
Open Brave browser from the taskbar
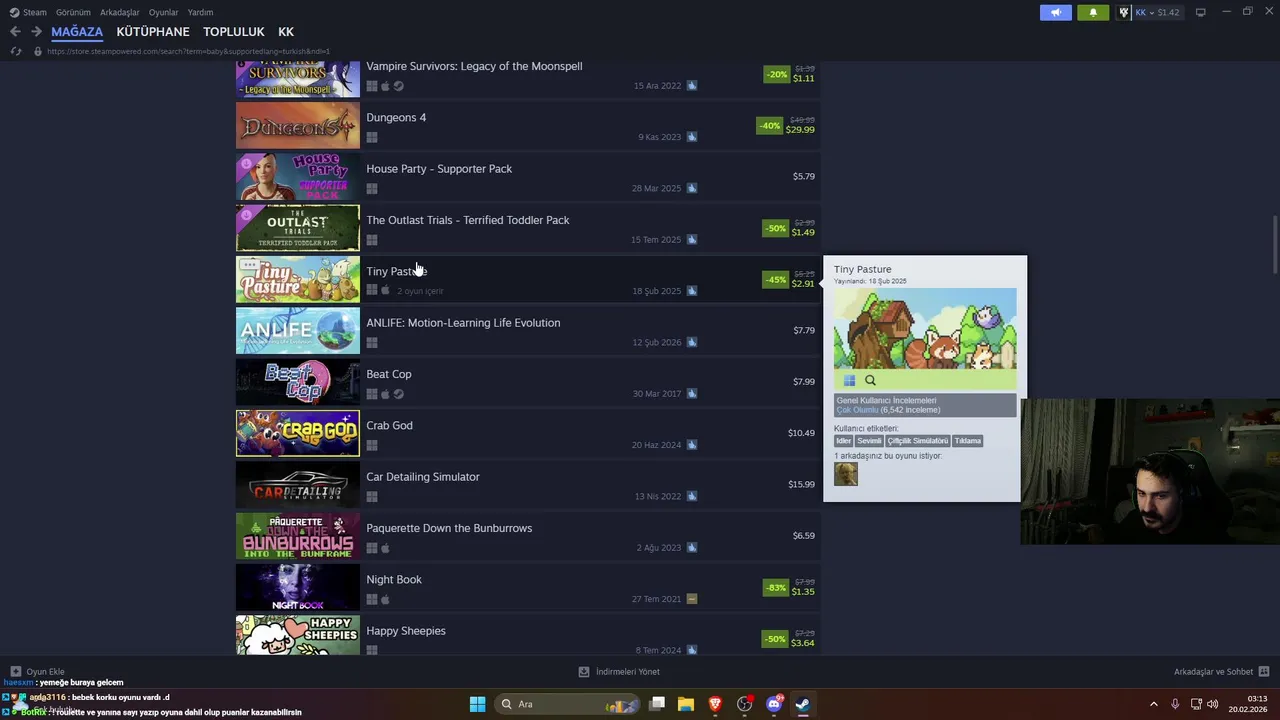tap(715, 704)
